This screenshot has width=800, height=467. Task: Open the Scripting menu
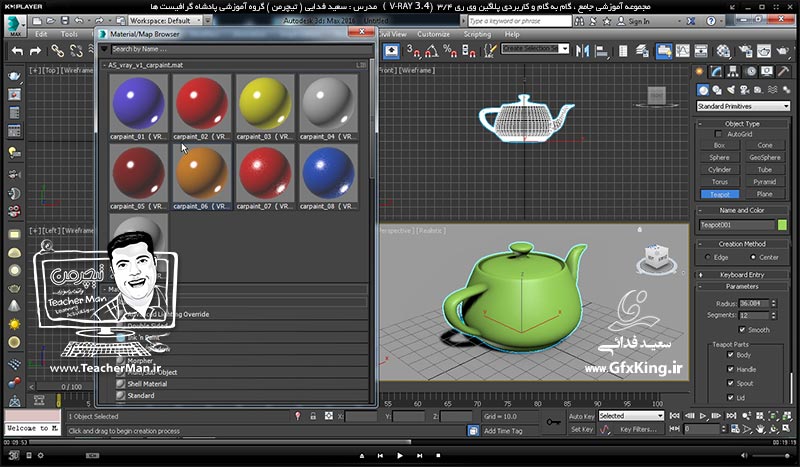coord(477,34)
